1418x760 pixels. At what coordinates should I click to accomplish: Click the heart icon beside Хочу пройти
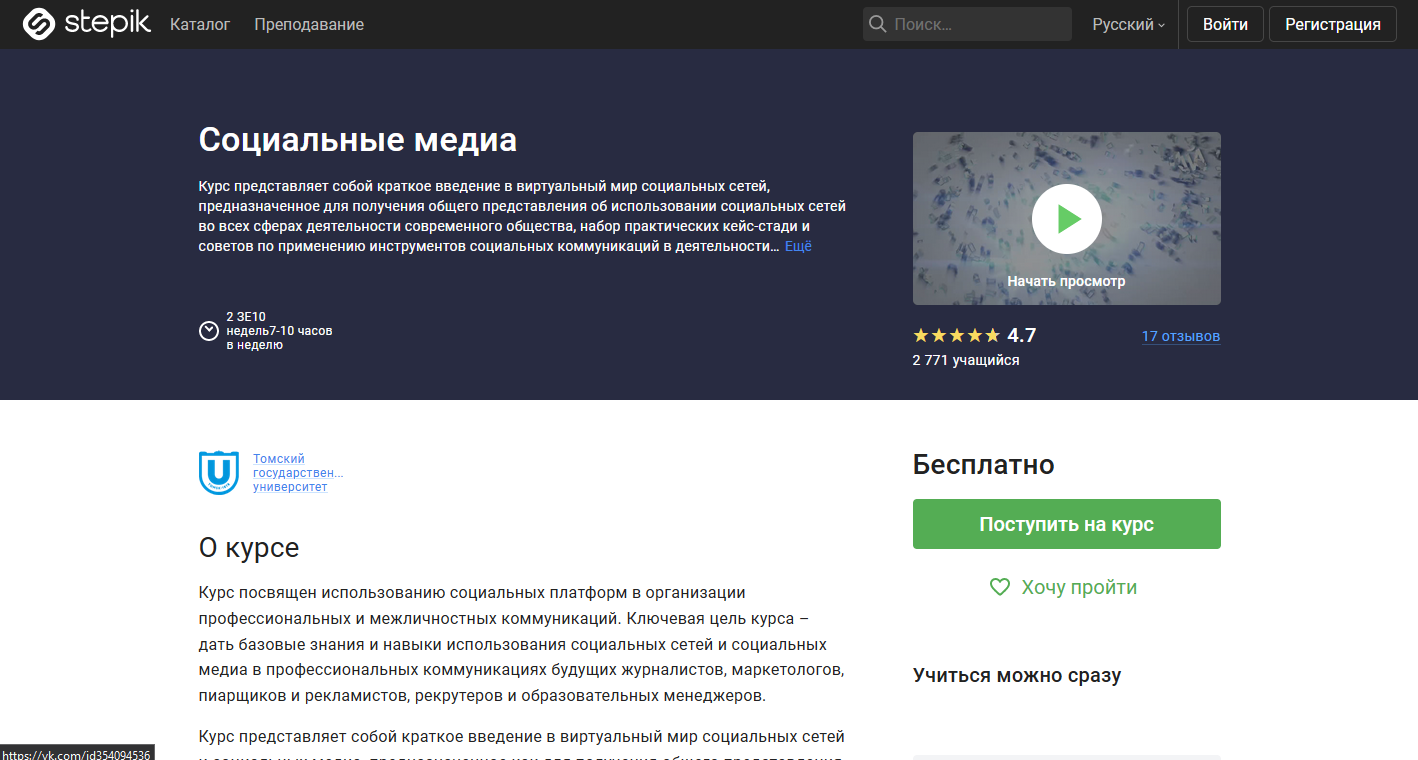tap(999, 587)
